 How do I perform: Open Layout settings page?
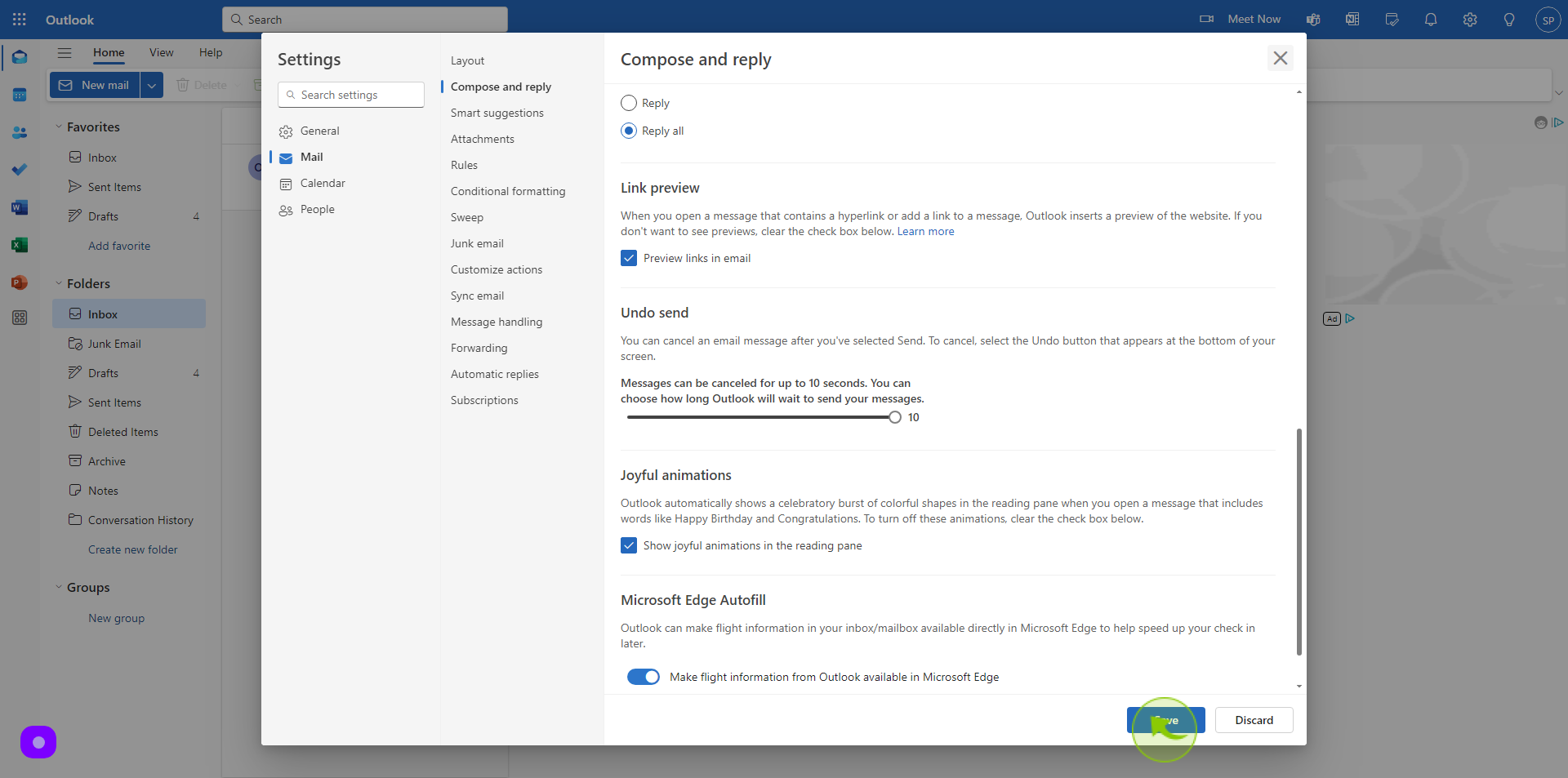467,60
